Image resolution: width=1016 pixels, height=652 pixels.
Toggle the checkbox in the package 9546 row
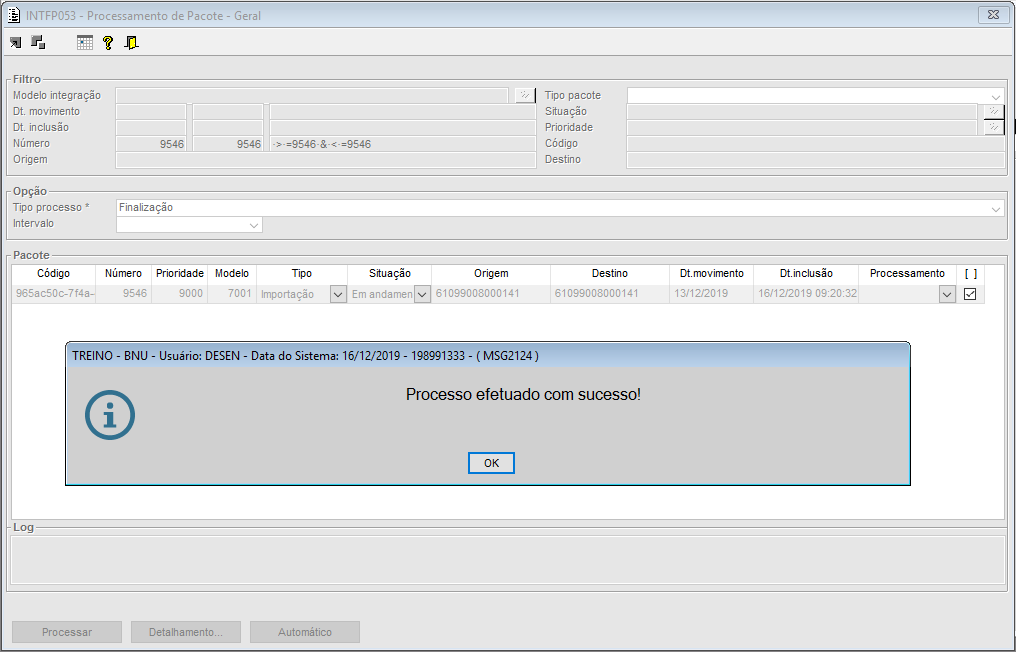[970, 294]
